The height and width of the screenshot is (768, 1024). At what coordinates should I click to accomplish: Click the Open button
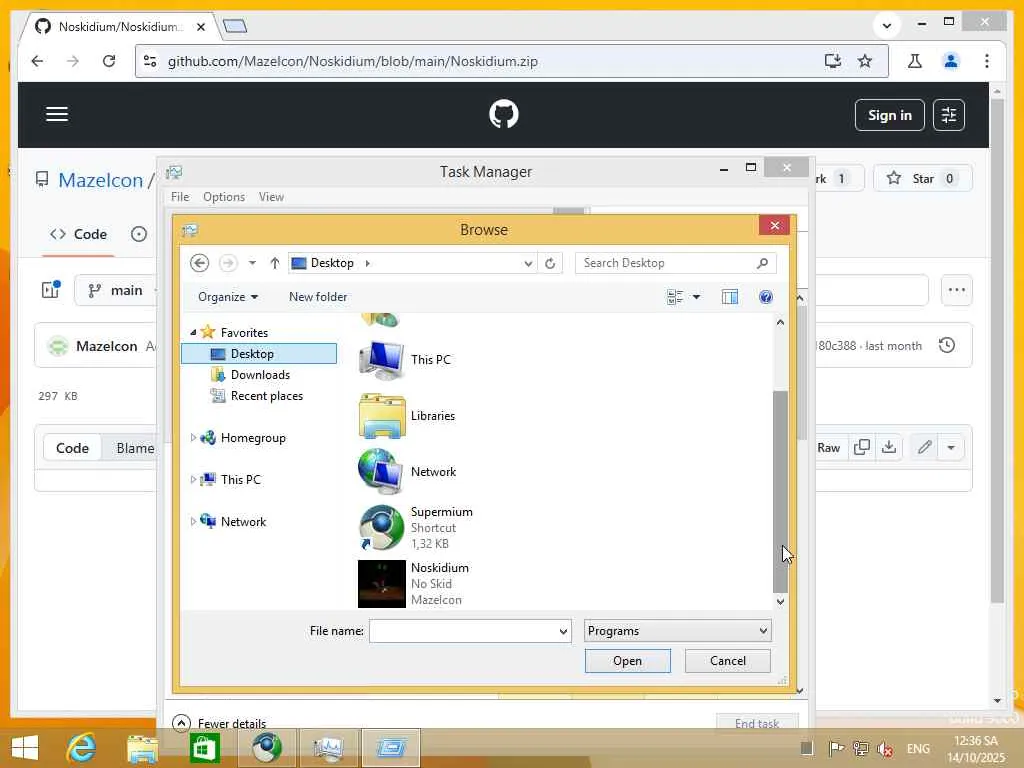[628, 661]
